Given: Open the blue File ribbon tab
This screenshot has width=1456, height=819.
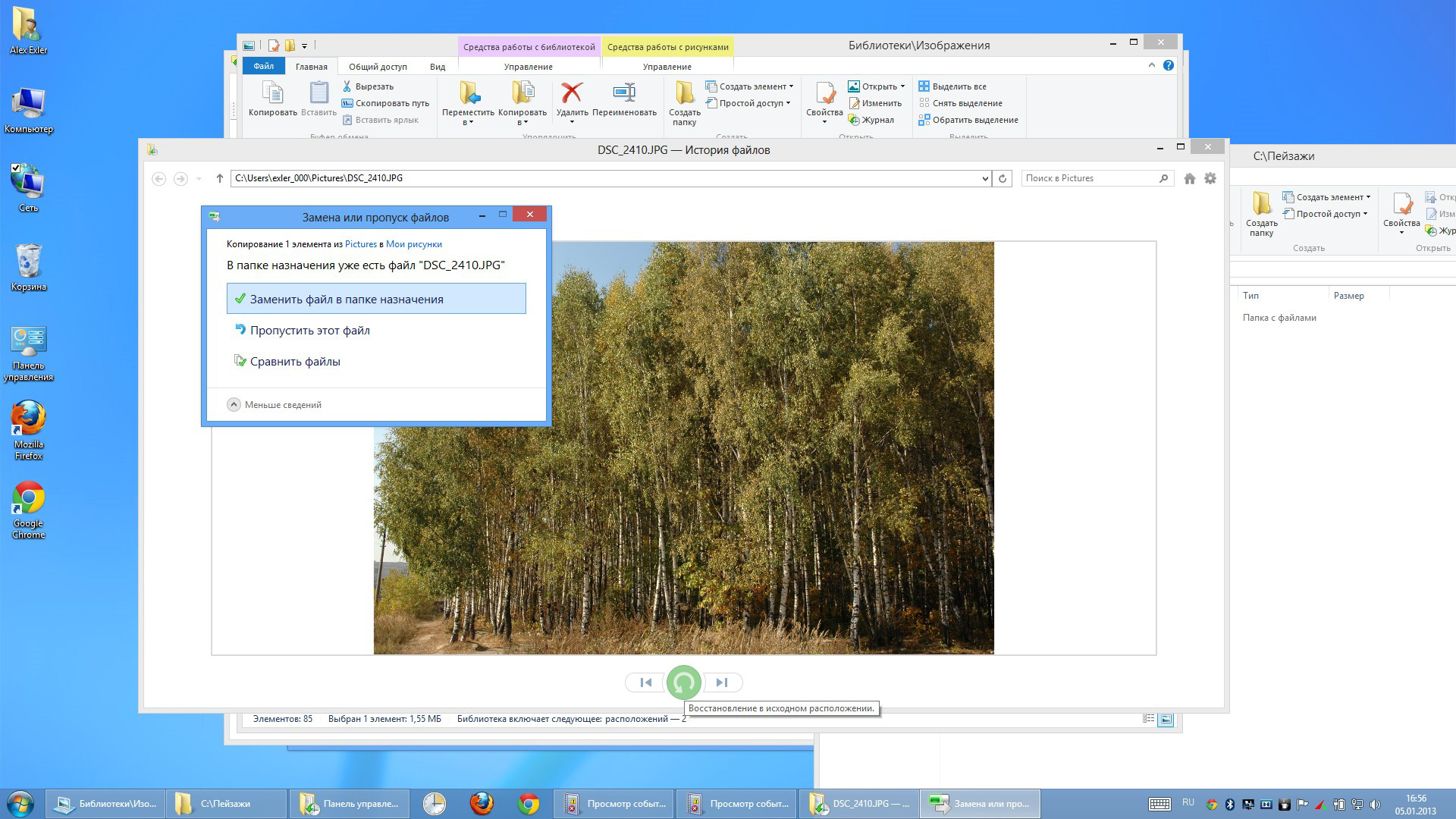Looking at the screenshot, I should (263, 66).
